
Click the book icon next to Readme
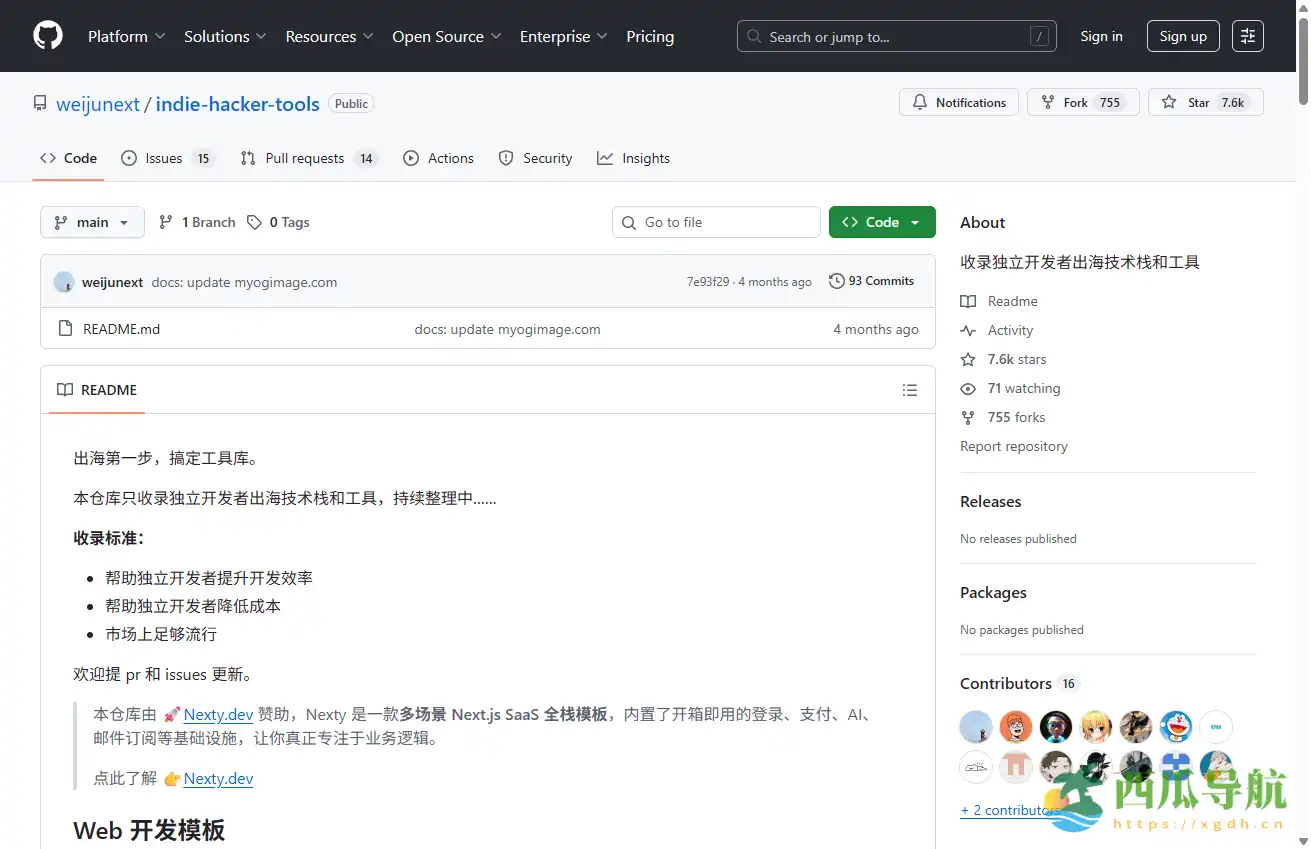click(x=968, y=301)
